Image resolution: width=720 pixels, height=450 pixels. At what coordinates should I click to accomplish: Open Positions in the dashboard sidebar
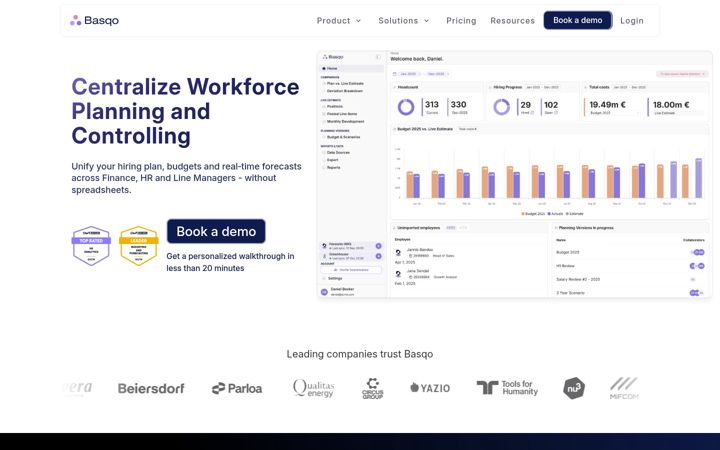click(x=334, y=106)
